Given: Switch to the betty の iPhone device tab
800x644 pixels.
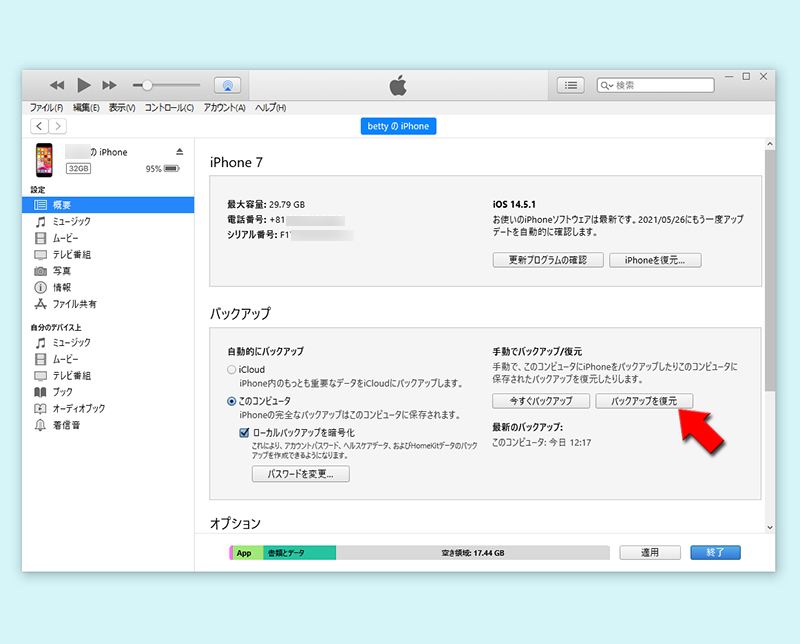Looking at the screenshot, I should (398, 126).
